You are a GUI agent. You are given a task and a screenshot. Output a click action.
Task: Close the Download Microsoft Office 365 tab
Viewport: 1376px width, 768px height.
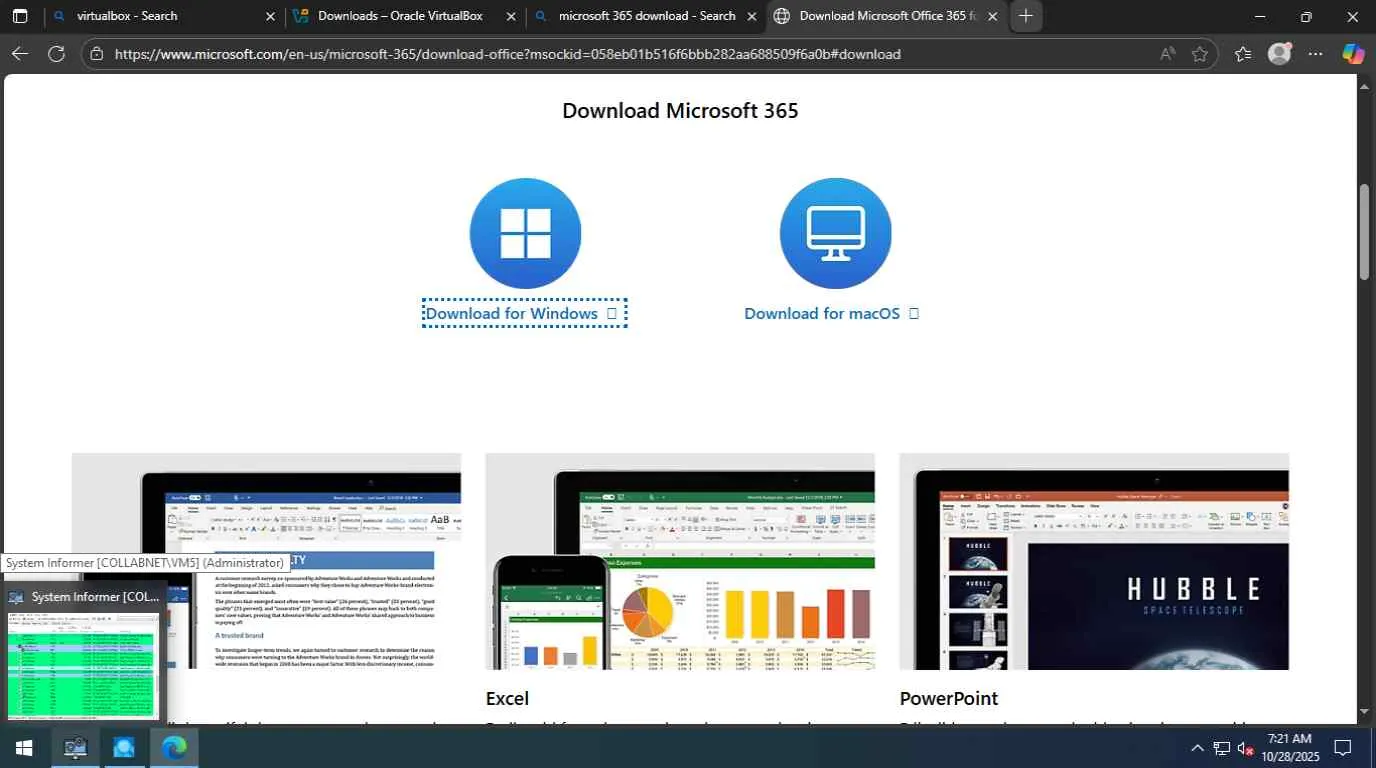point(992,16)
